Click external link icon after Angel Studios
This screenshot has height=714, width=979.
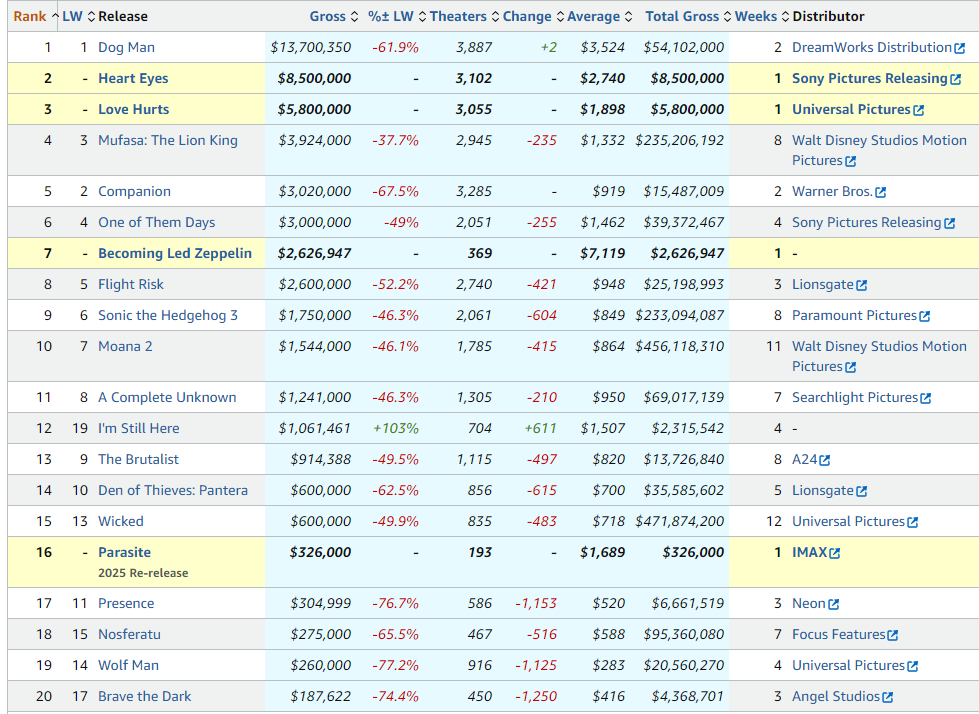click(887, 697)
